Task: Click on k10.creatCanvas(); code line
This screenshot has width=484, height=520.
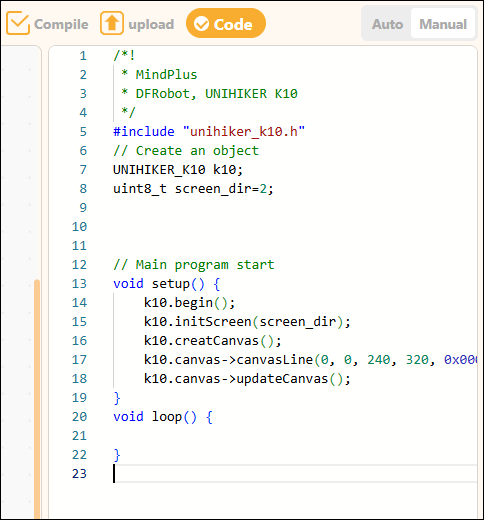Action: tap(213, 341)
